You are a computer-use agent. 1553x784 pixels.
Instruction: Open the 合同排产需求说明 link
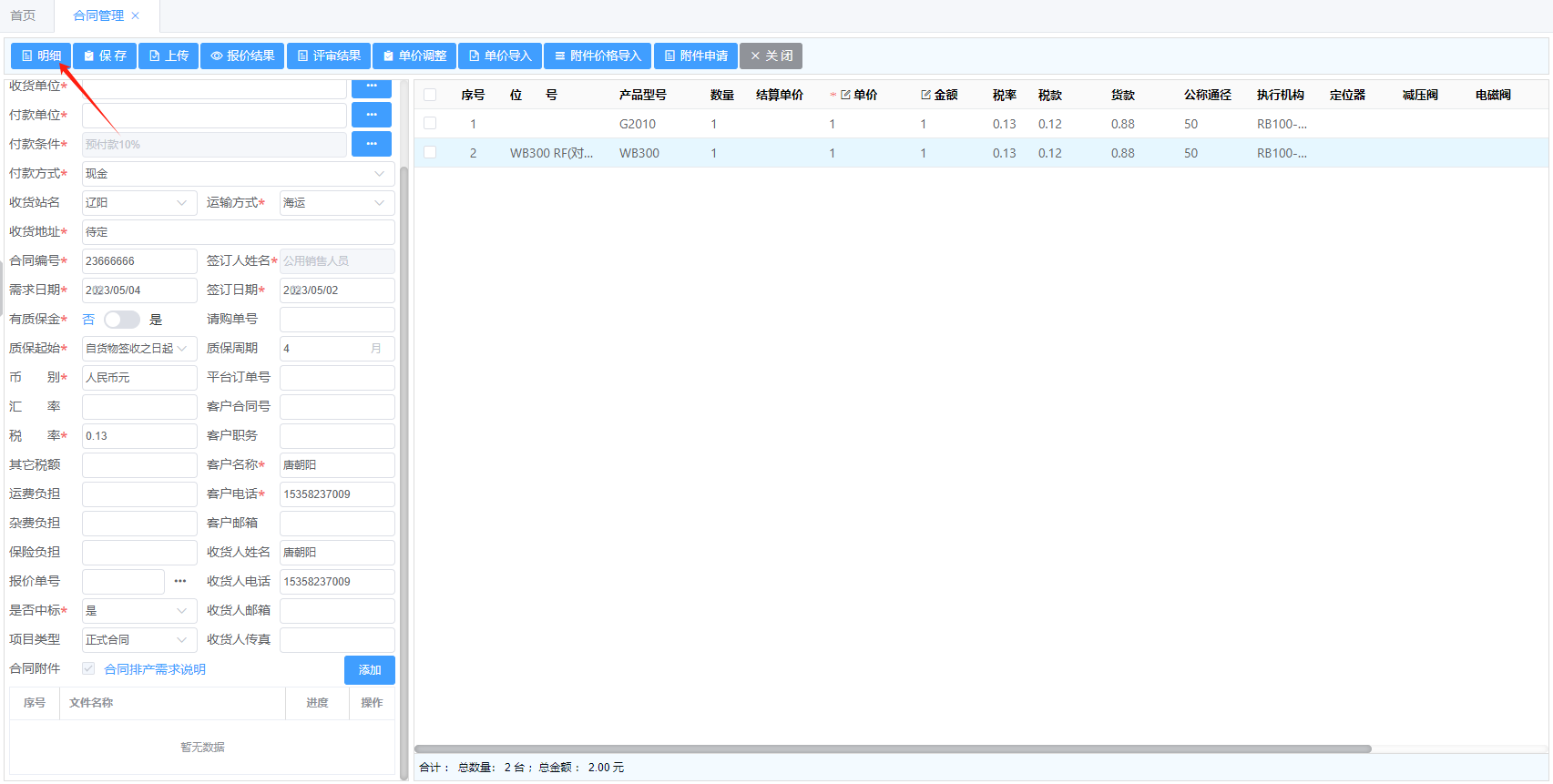pos(155,669)
